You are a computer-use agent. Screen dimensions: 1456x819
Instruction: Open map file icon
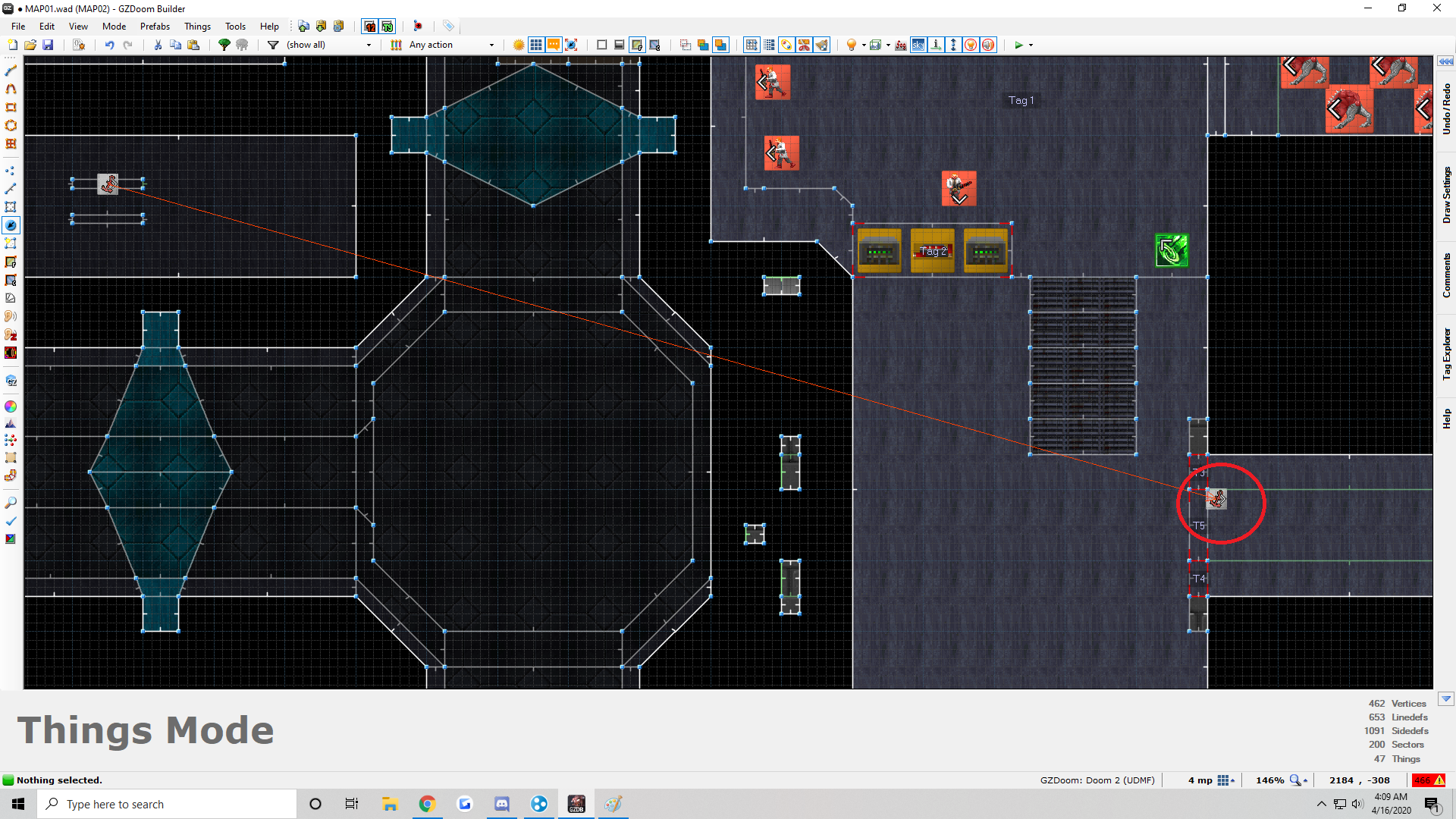[30, 45]
